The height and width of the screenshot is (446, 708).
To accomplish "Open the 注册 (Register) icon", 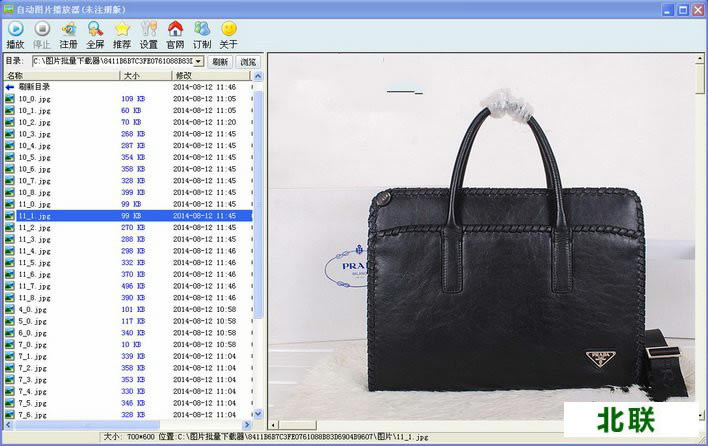I will (x=69, y=29).
